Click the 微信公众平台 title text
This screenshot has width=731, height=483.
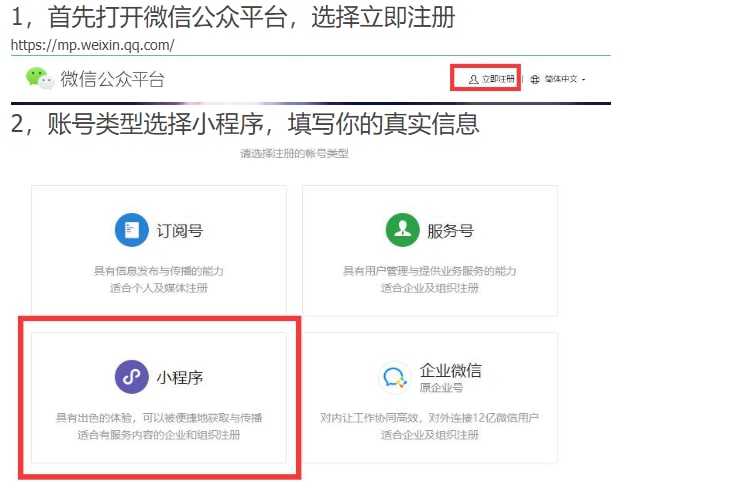pos(112,79)
